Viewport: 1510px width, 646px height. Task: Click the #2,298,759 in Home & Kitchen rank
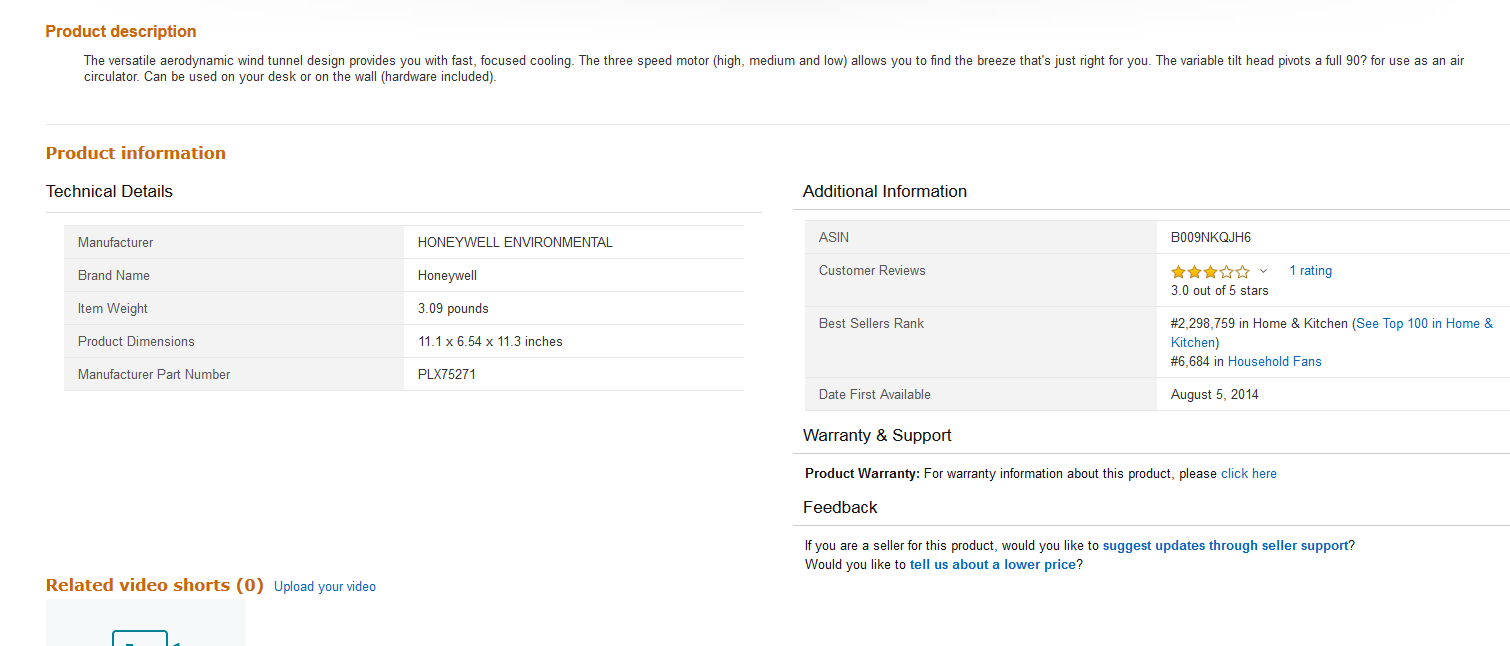(x=1259, y=324)
